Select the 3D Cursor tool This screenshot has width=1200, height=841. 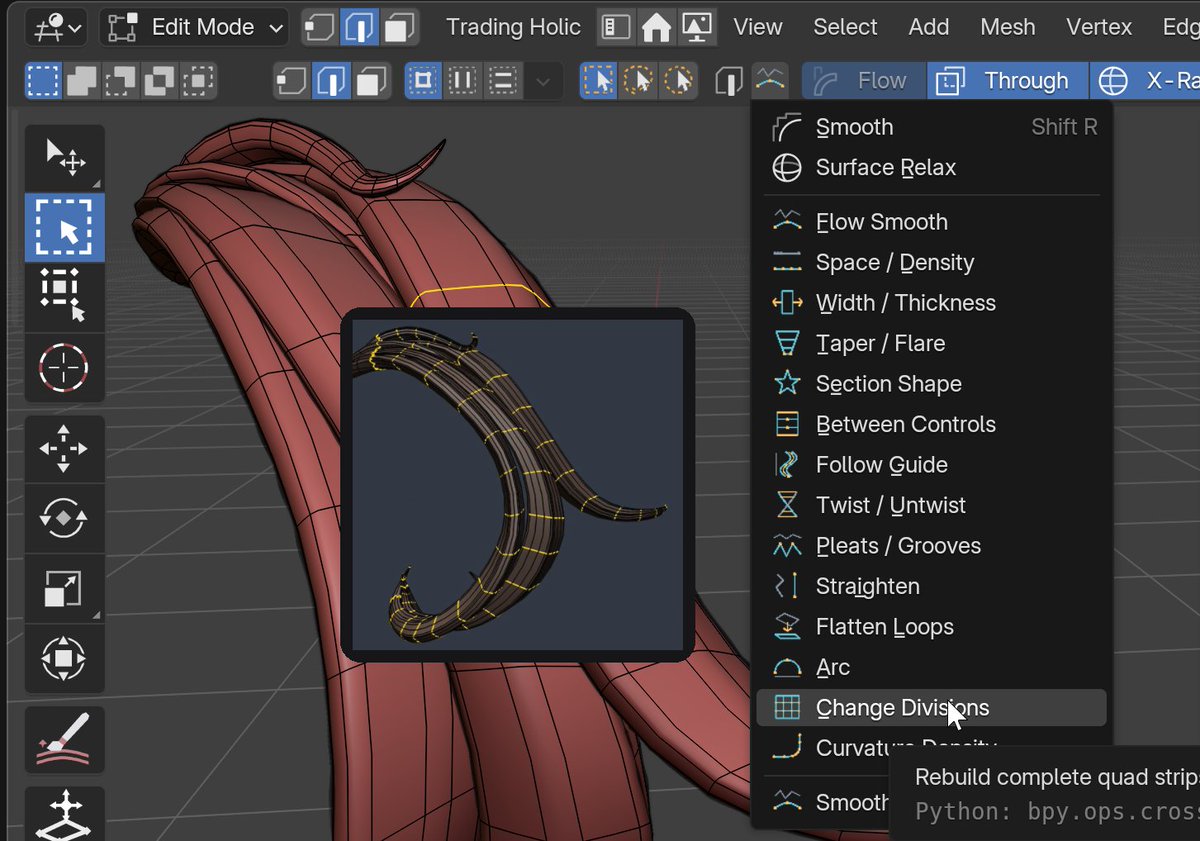pos(65,366)
